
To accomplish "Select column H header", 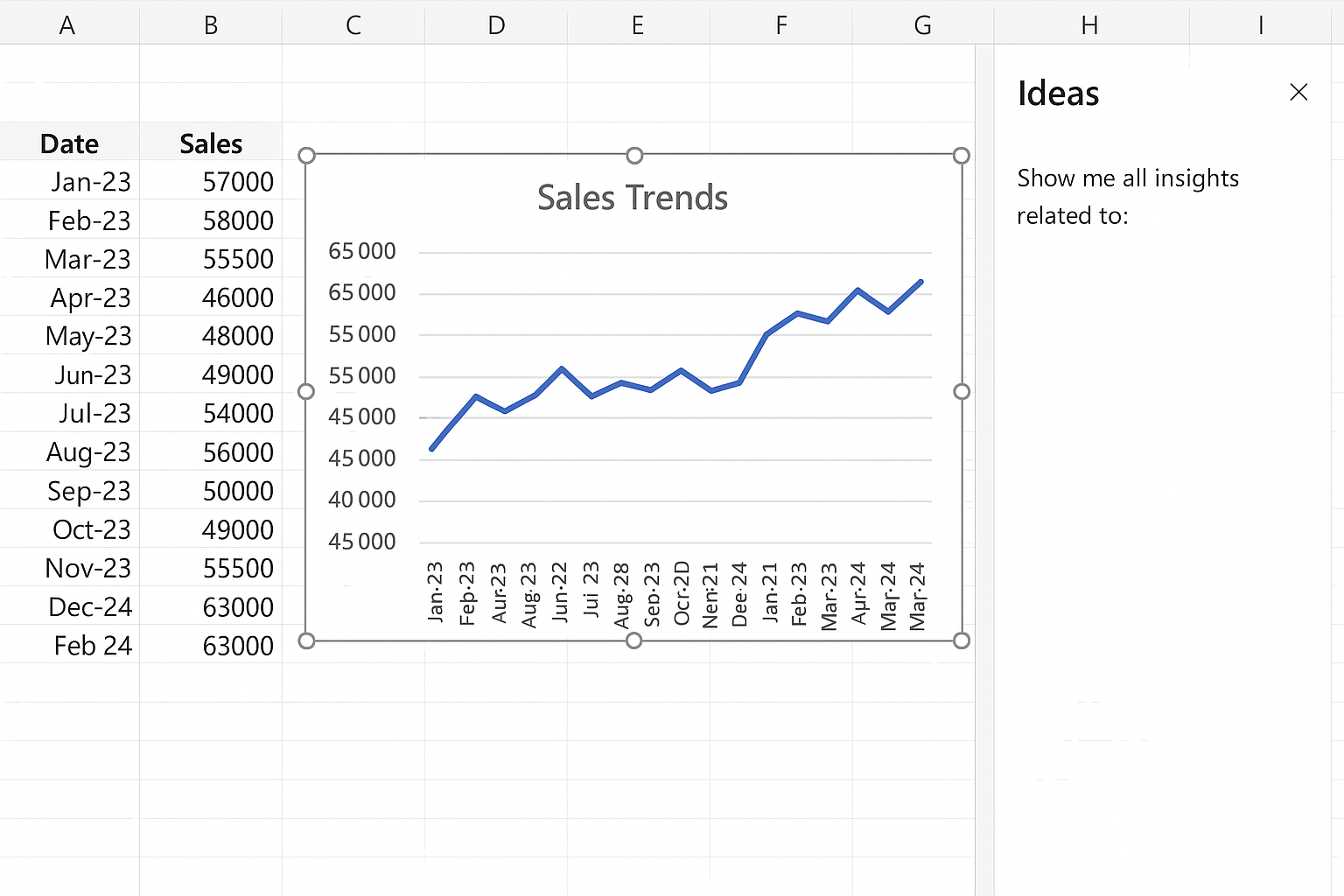I will tap(1090, 25).
